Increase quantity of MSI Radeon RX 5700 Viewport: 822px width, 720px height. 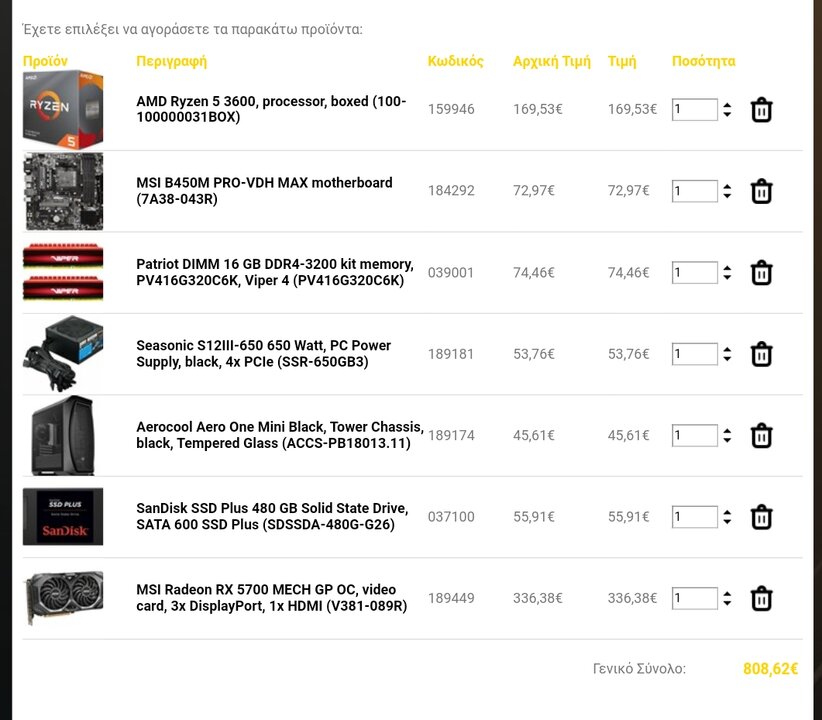(727, 594)
